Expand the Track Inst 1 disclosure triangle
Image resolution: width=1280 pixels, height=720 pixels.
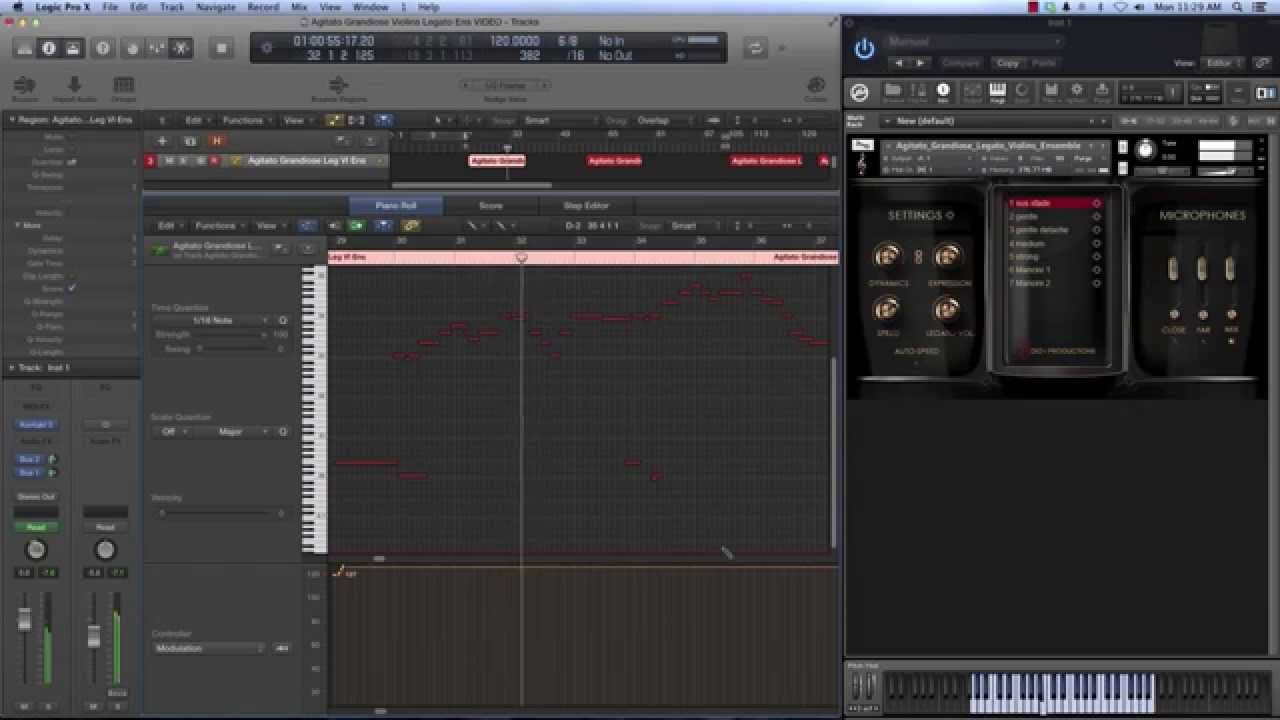[x=12, y=368]
